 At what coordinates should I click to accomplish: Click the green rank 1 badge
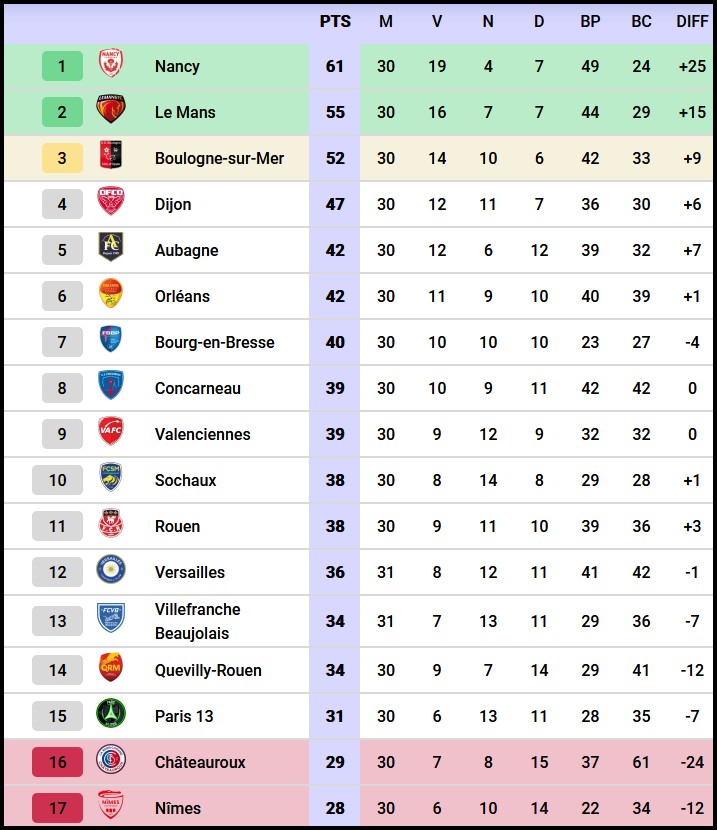(x=62, y=66)
